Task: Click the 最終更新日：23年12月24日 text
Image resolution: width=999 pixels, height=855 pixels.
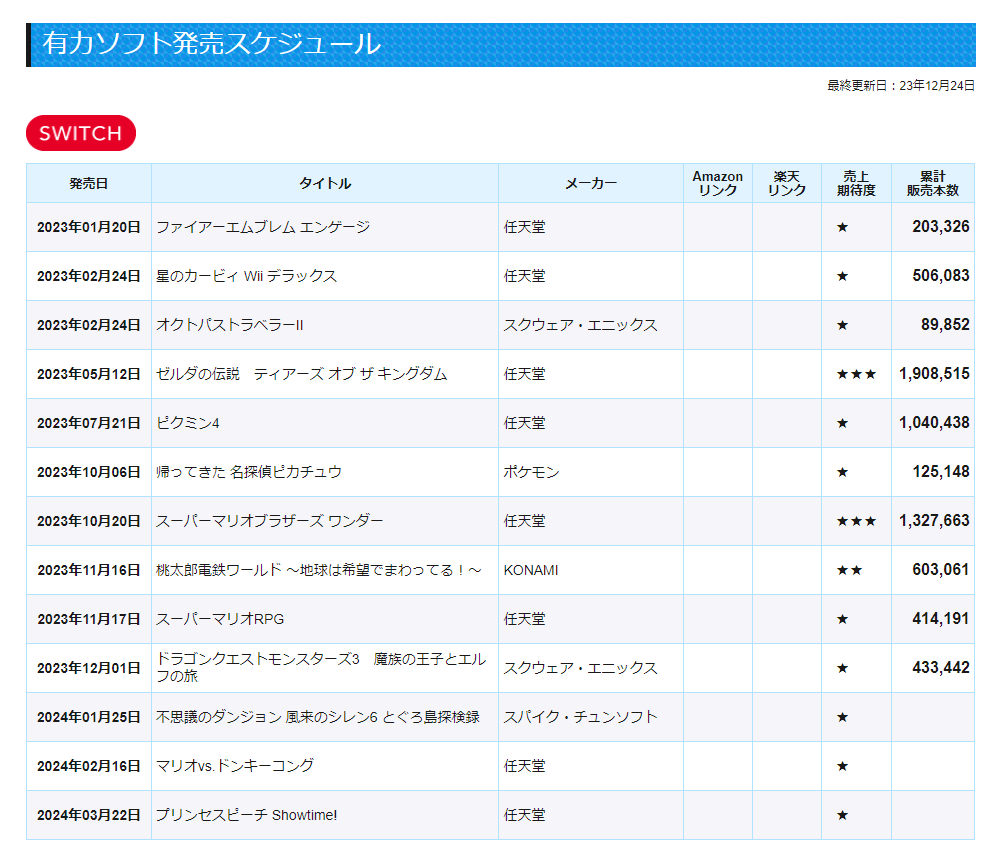Action: [x=901, y=85]
